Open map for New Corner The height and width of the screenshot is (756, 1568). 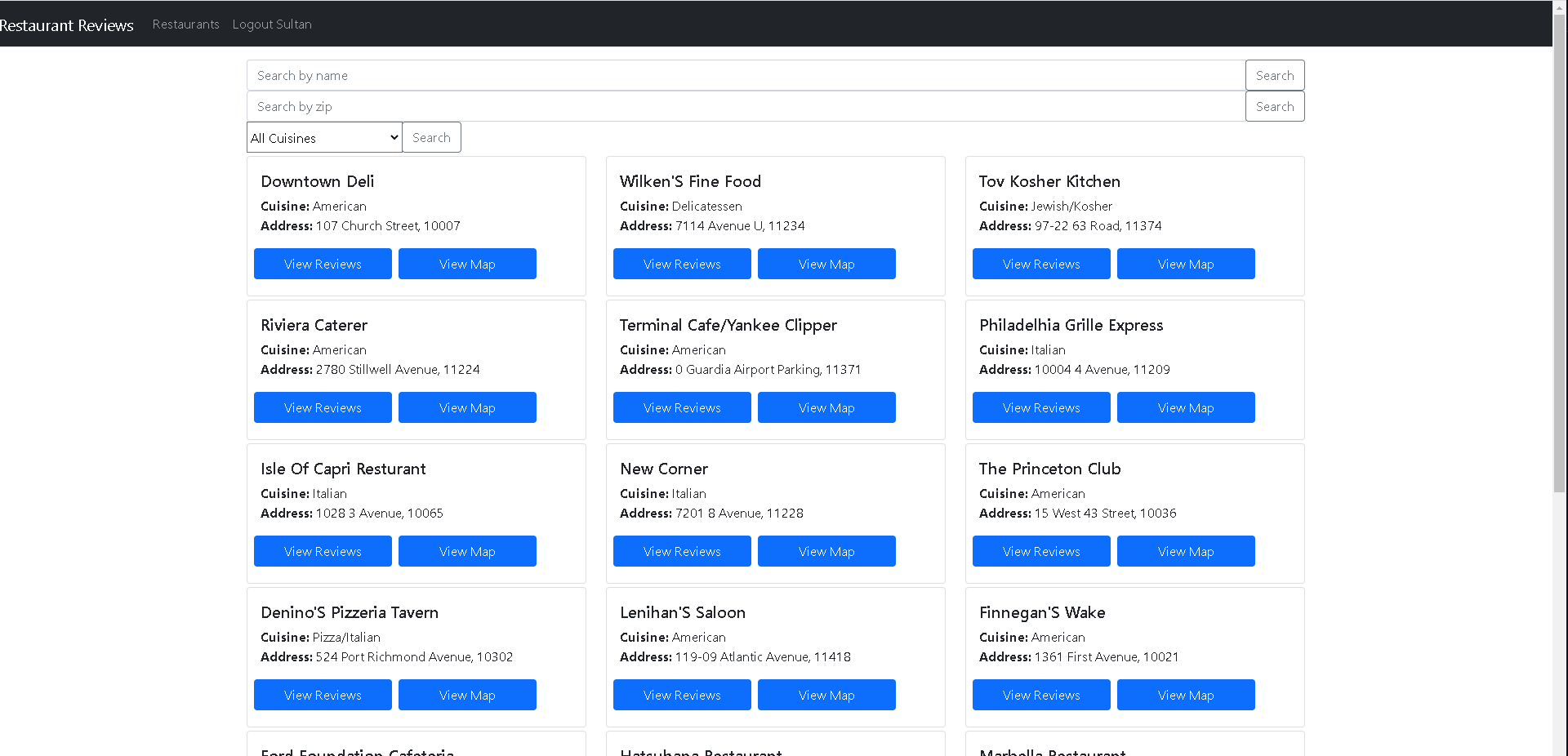coord(826,551)
